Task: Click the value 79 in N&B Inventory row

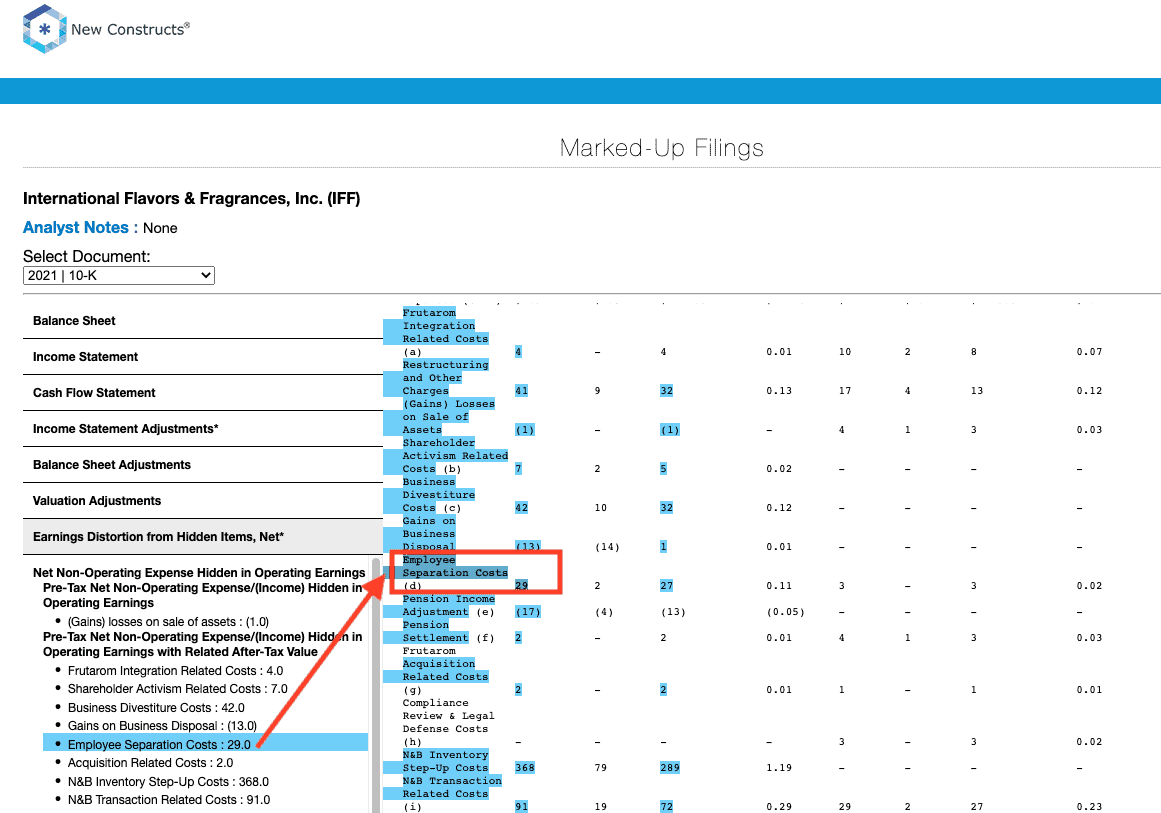Action: coord(600,768)
